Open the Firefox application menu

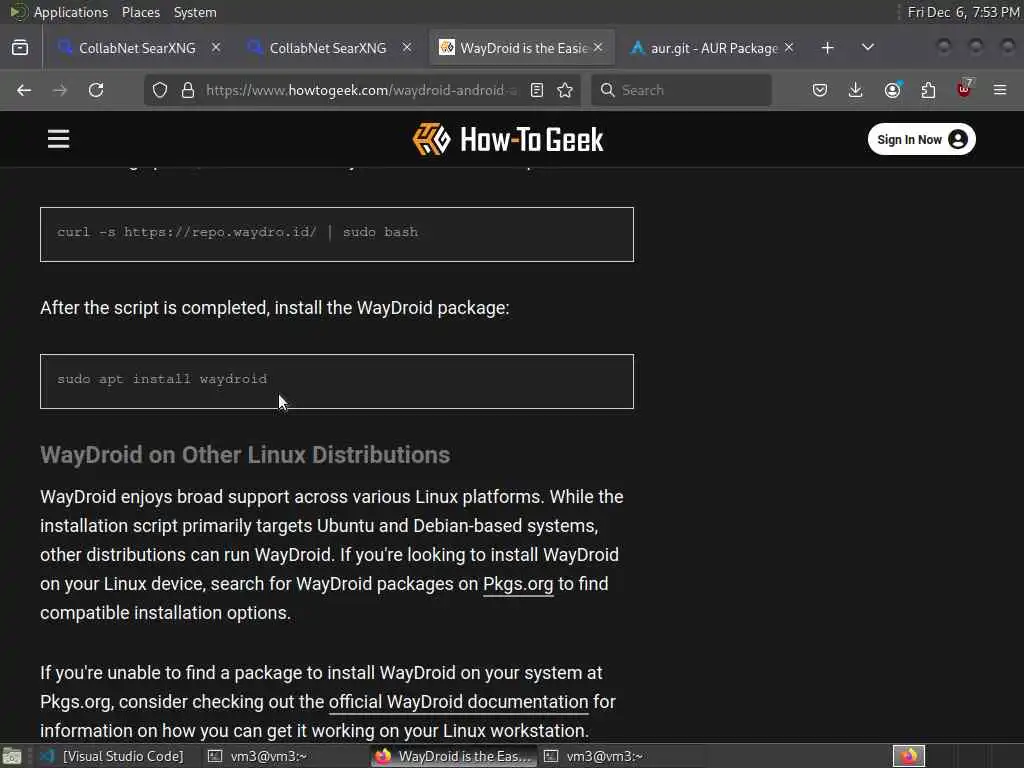pyautogui.click(x=1000, y=90)
